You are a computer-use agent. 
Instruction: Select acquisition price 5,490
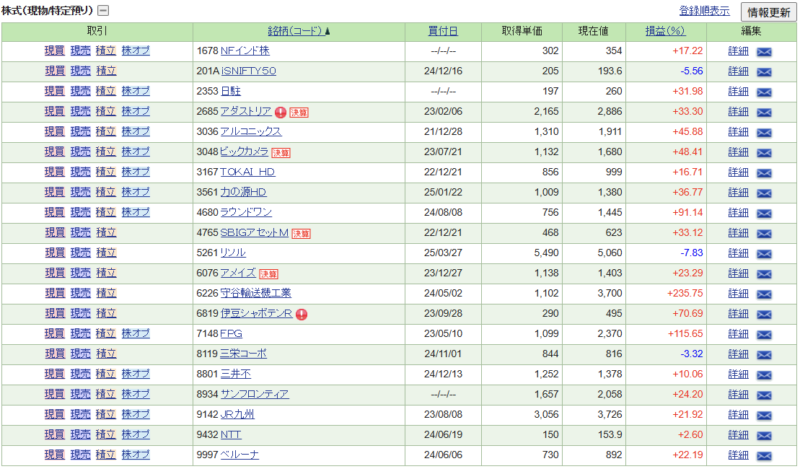pos(546,253)
